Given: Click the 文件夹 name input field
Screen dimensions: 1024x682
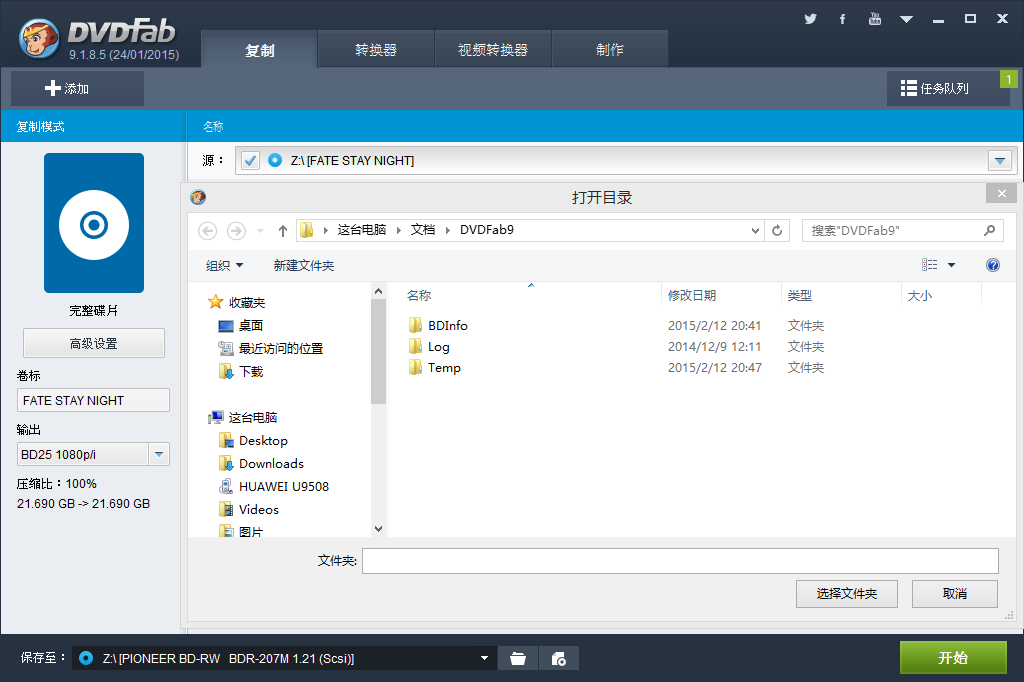Looking at the screenshot, I should 680,561.
